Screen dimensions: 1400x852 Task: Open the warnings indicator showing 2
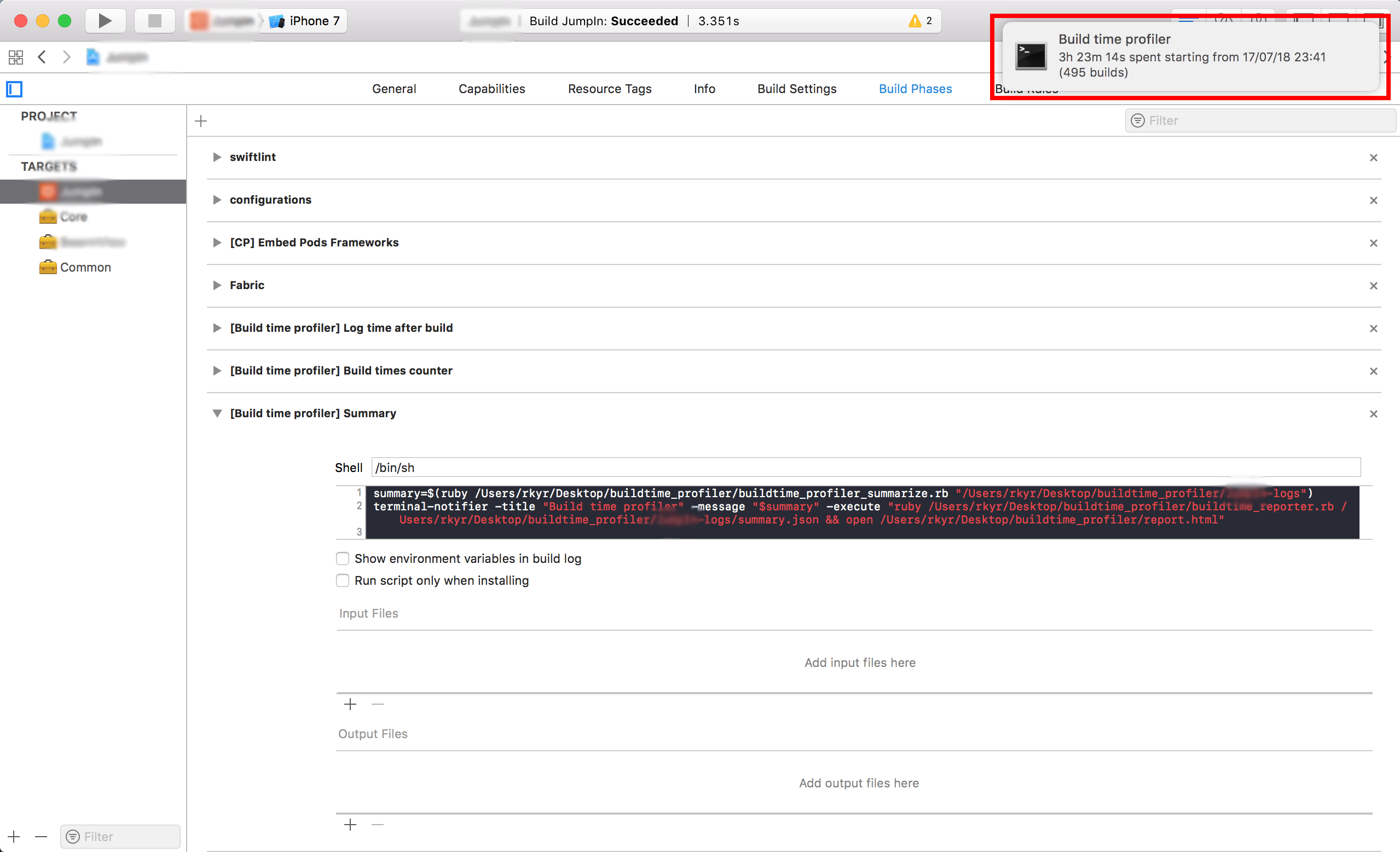pyautogui.click(x=920, y=21)
